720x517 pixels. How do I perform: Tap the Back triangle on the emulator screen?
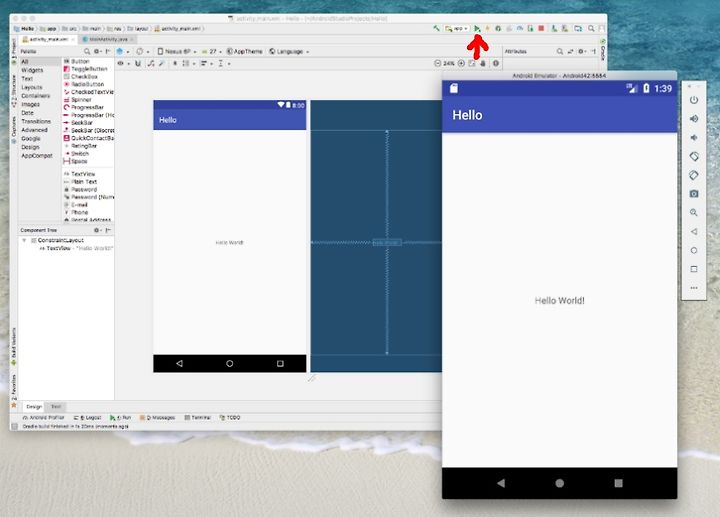tap(501, 483)
